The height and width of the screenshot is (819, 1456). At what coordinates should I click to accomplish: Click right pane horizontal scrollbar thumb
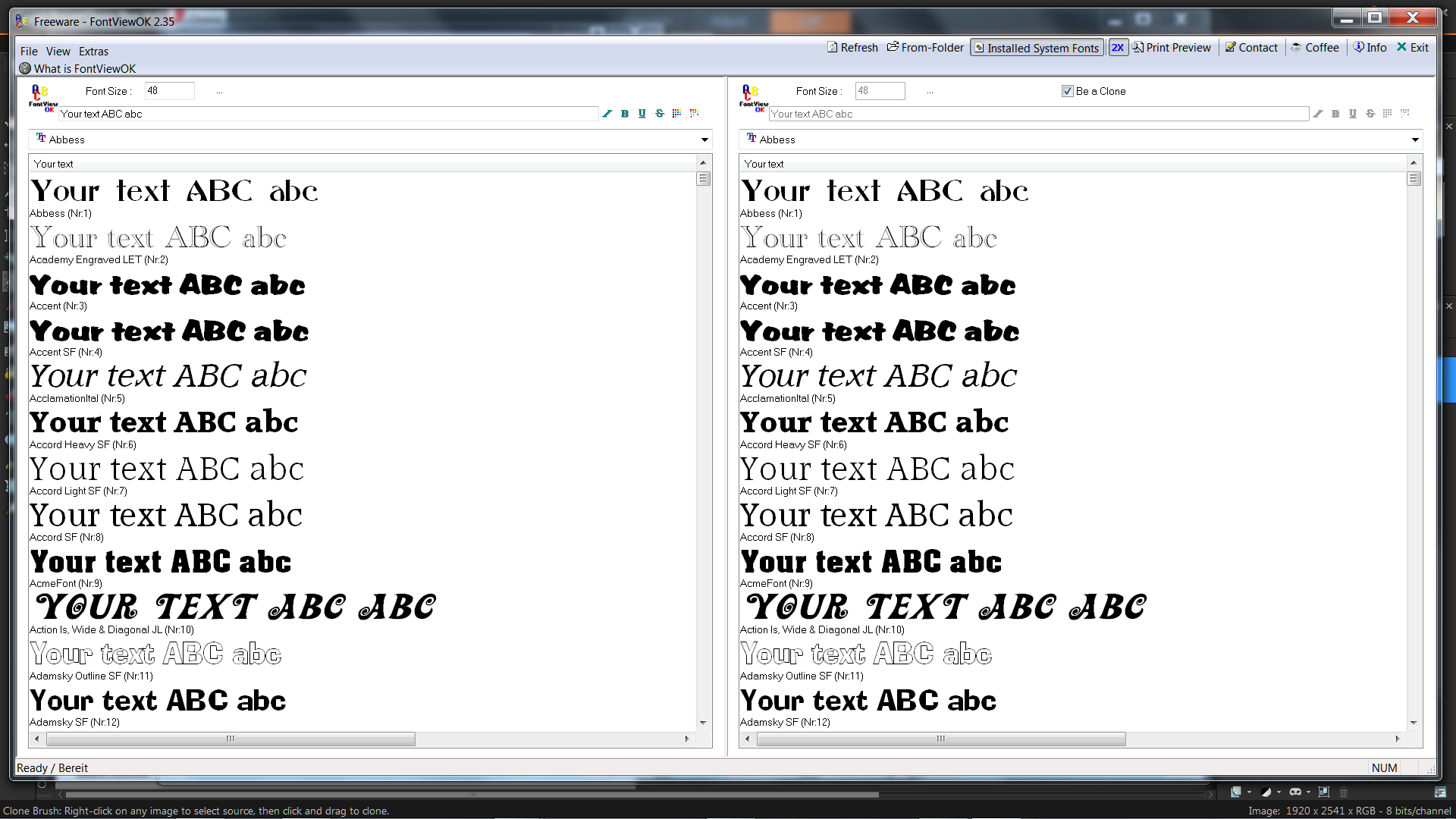click(941, 739)
